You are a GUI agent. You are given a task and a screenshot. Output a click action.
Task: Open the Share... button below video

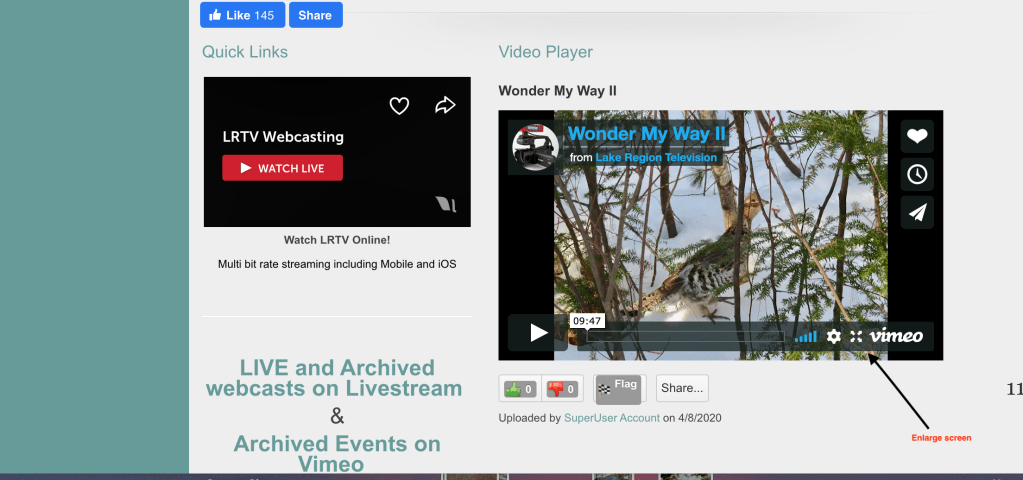pos(682,388)
